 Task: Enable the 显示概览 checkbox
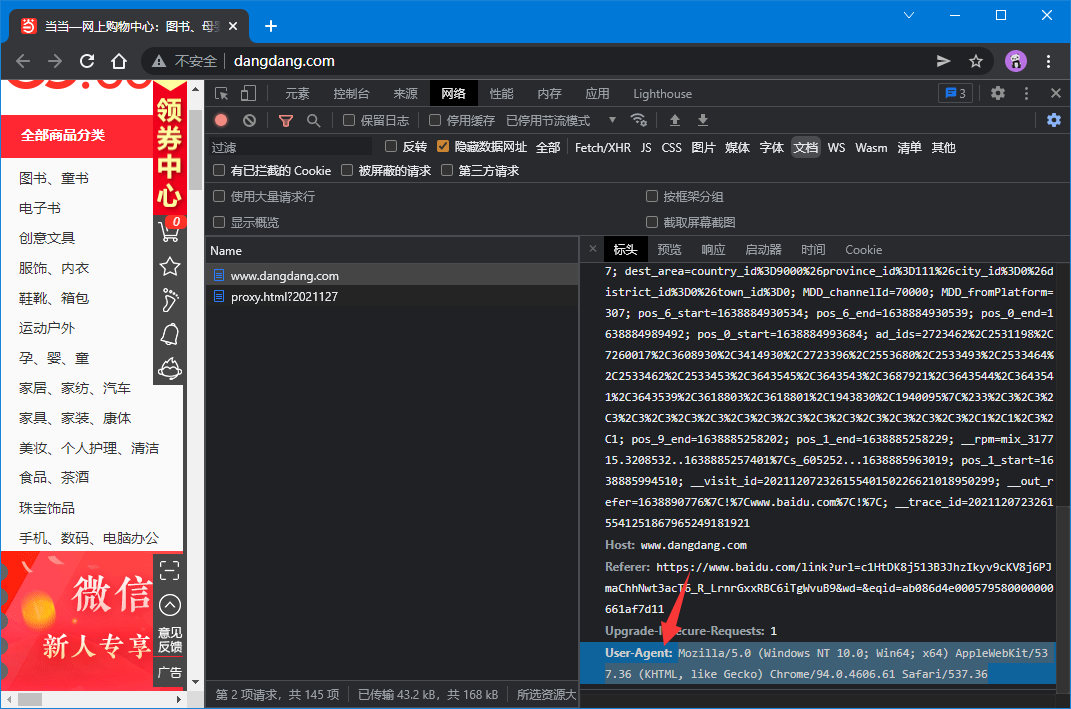(x=219, y=222)
